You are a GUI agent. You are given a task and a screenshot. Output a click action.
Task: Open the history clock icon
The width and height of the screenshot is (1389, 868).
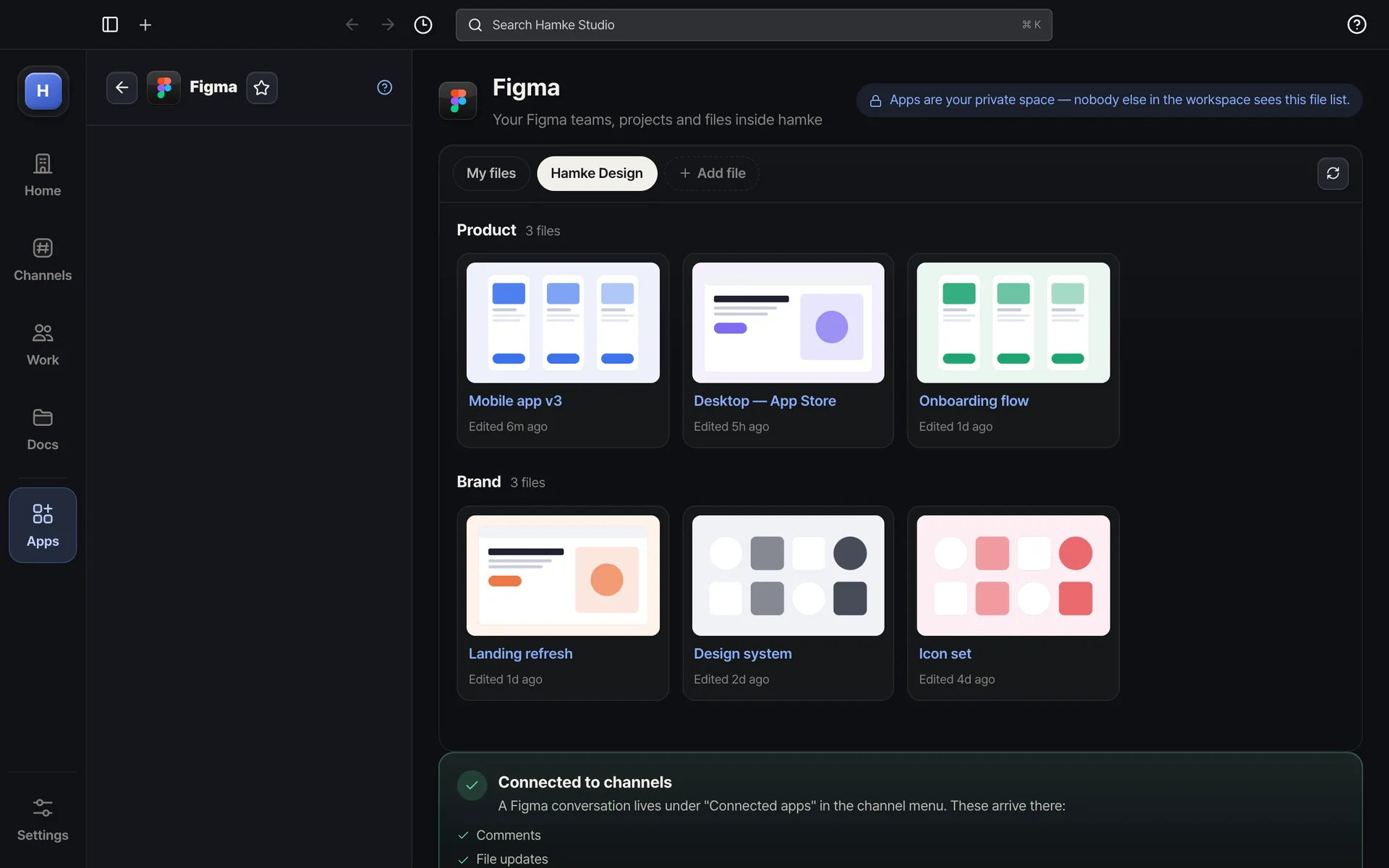(x=423, y=25)
